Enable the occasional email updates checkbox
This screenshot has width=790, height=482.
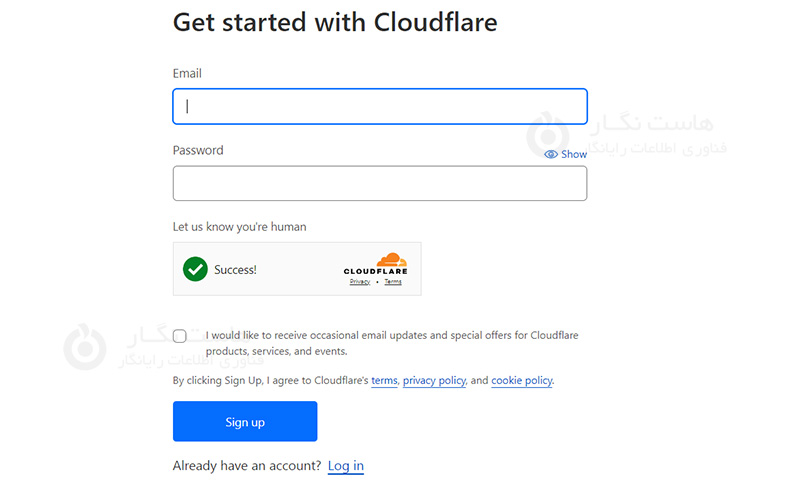[180, 336]
